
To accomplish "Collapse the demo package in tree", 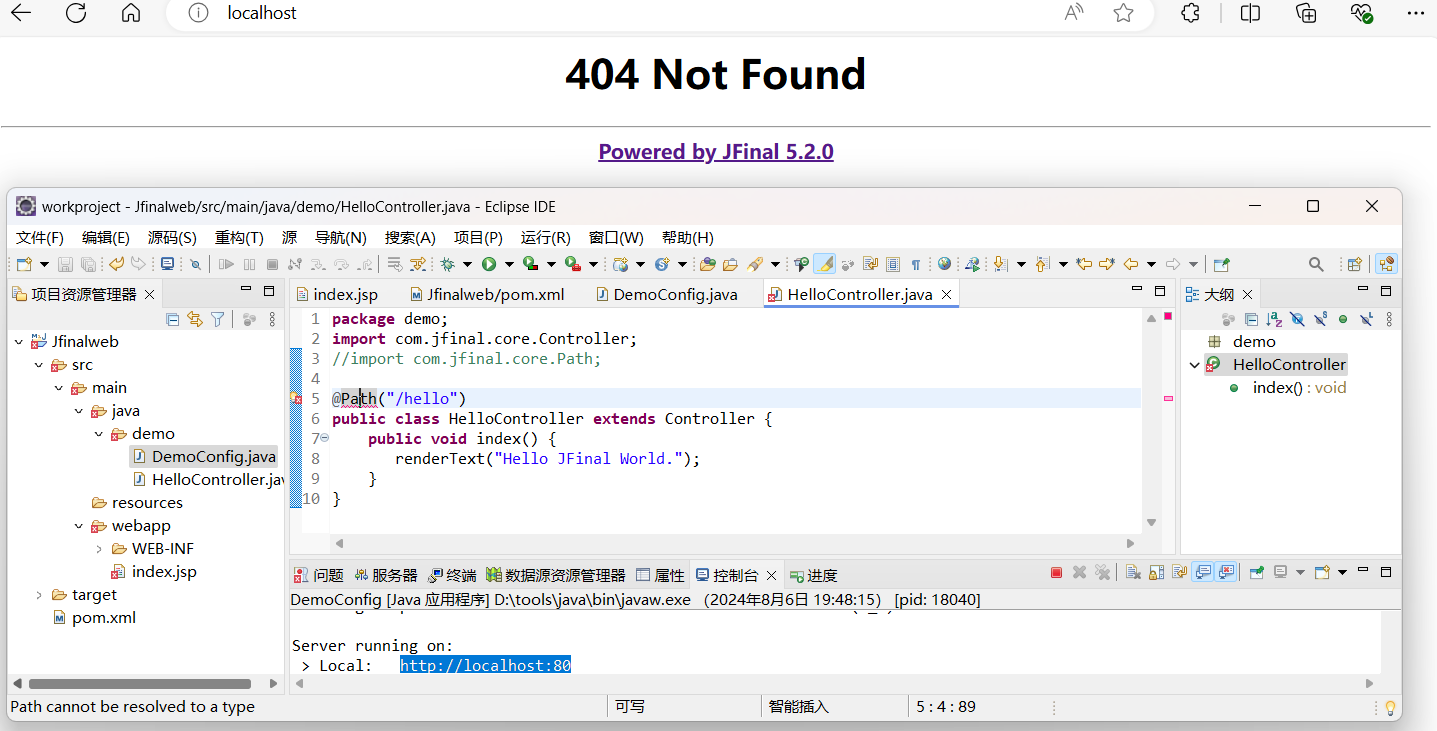I will [x=99, y=434].
